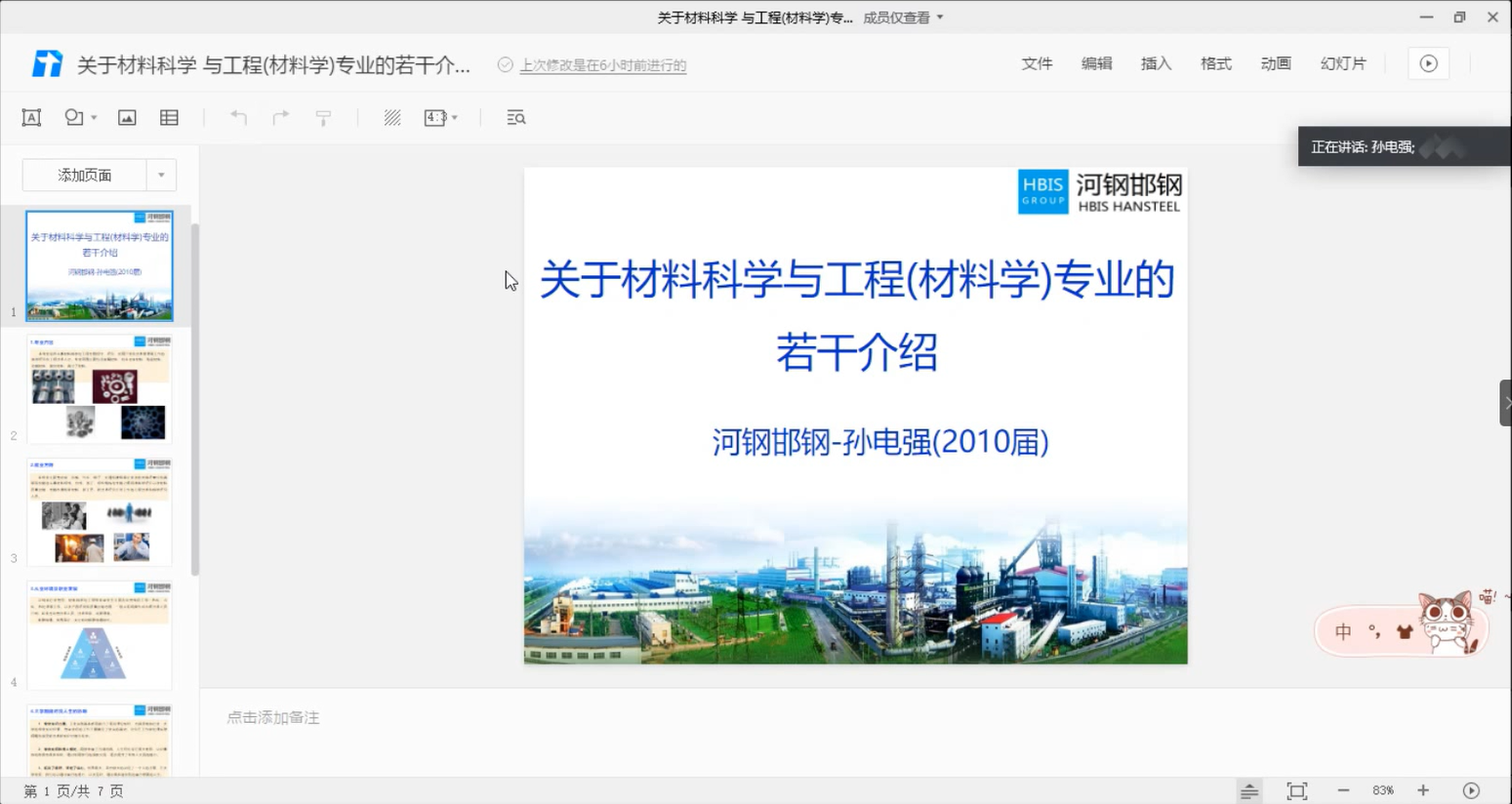Expand the right side collapsed panel tab
This screenshot has width=1512, height=804.
click(1506, 403)
